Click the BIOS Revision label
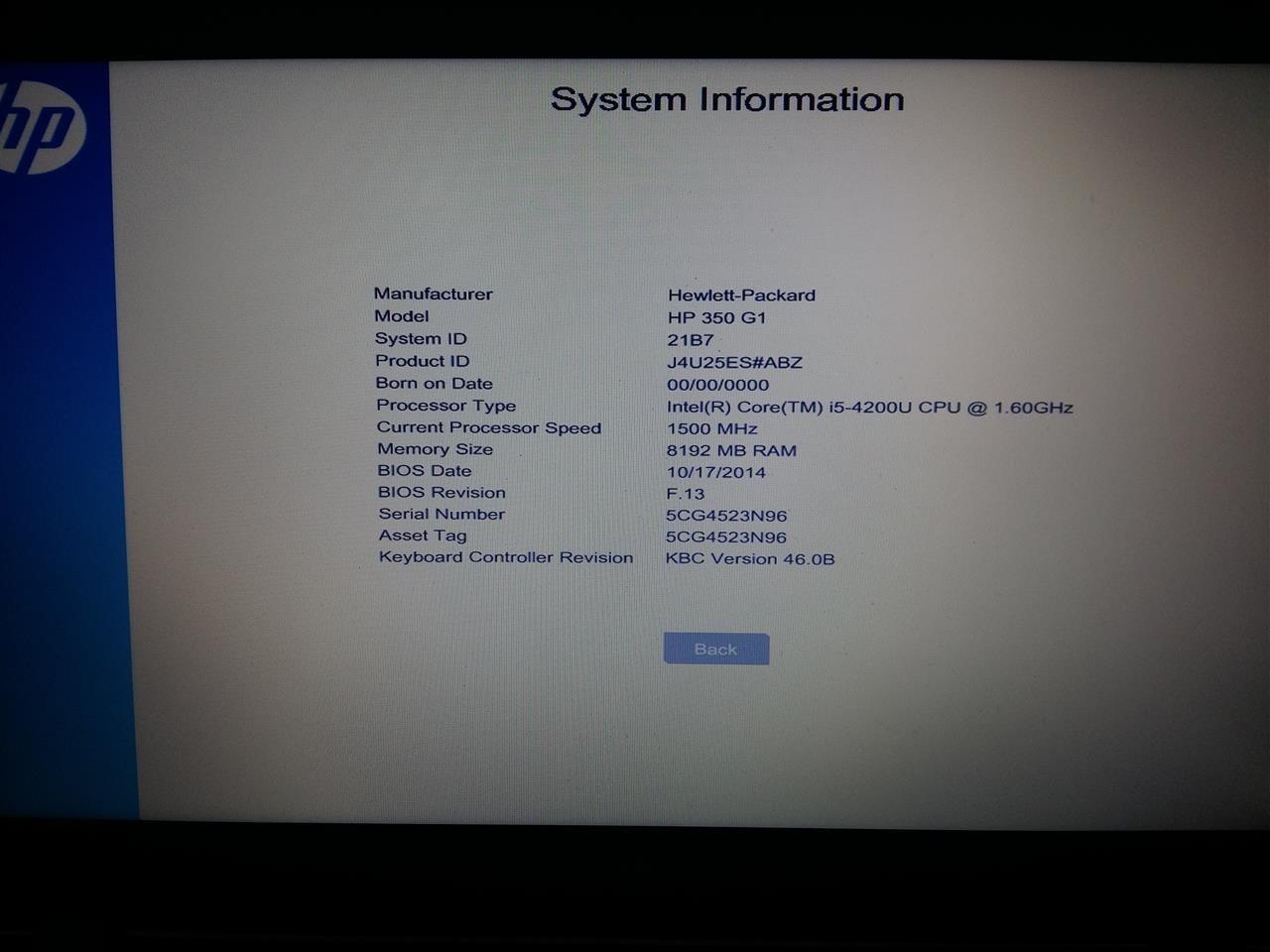Image resolution: width=1270 pixels, height=952 pixels. coord(442,492)
